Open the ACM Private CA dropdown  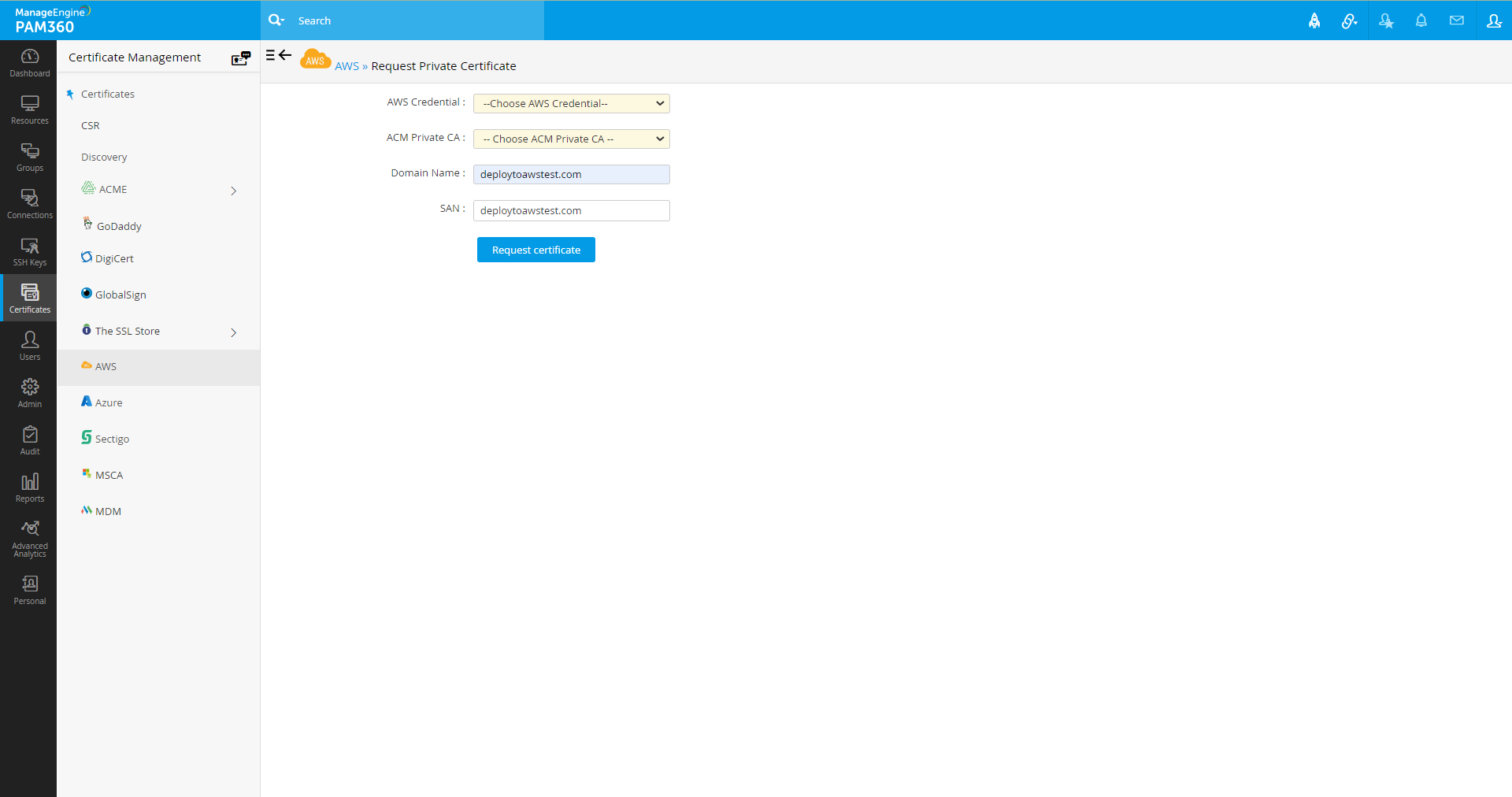[572, 139]
